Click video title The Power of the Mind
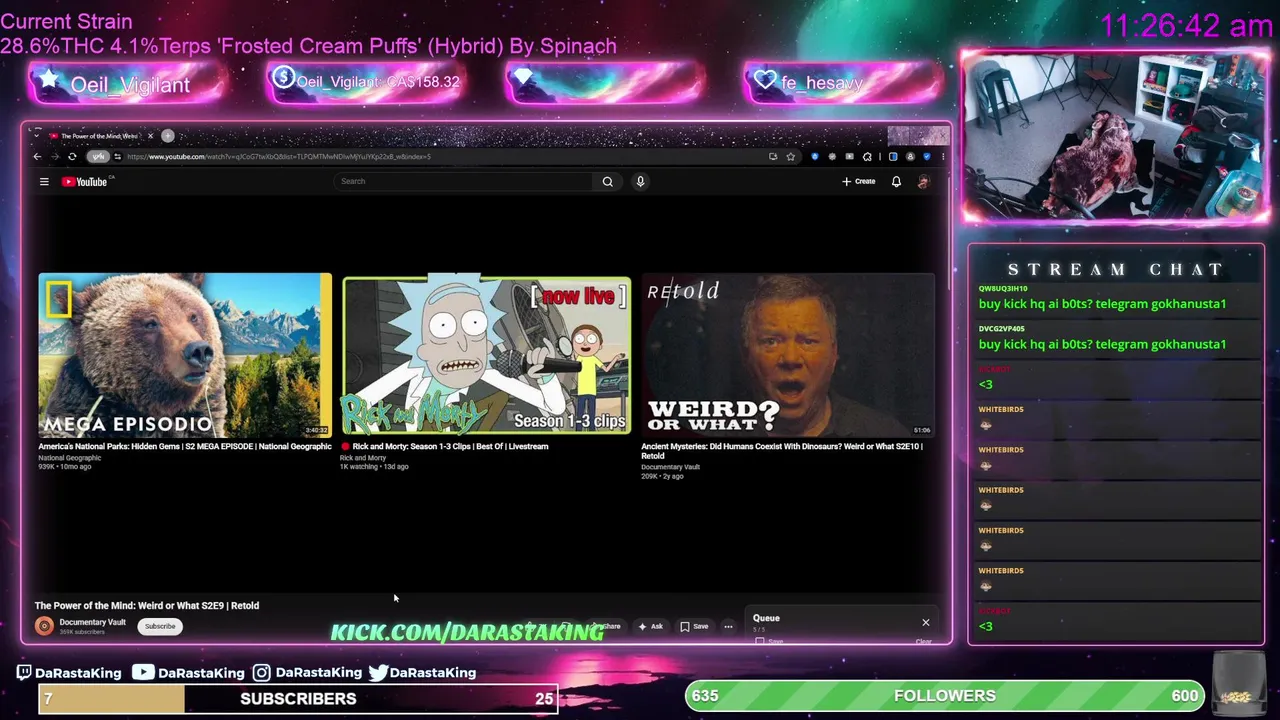 [147, 606]
